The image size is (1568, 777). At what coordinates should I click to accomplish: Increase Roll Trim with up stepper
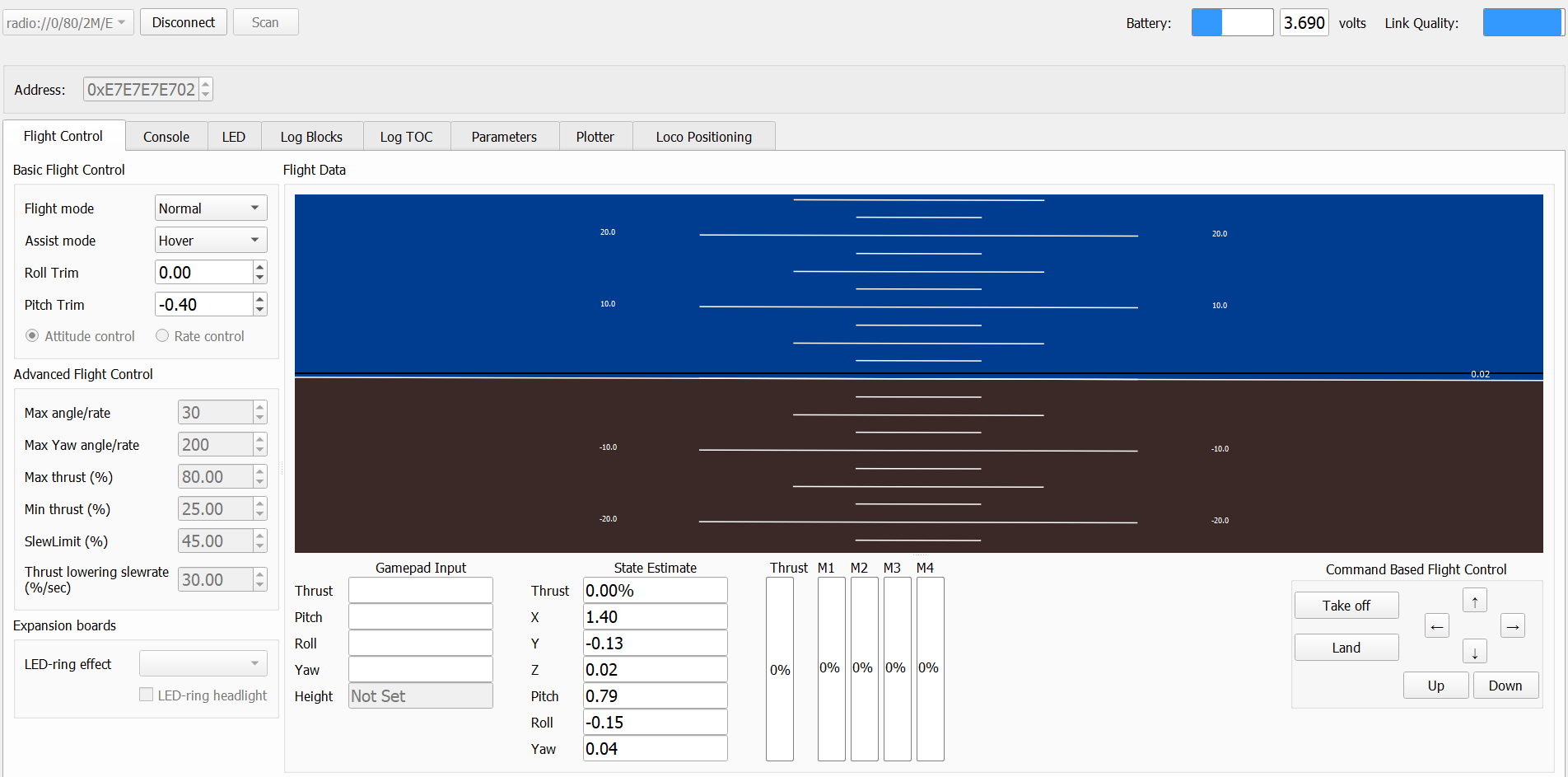[x=260, y=267]
